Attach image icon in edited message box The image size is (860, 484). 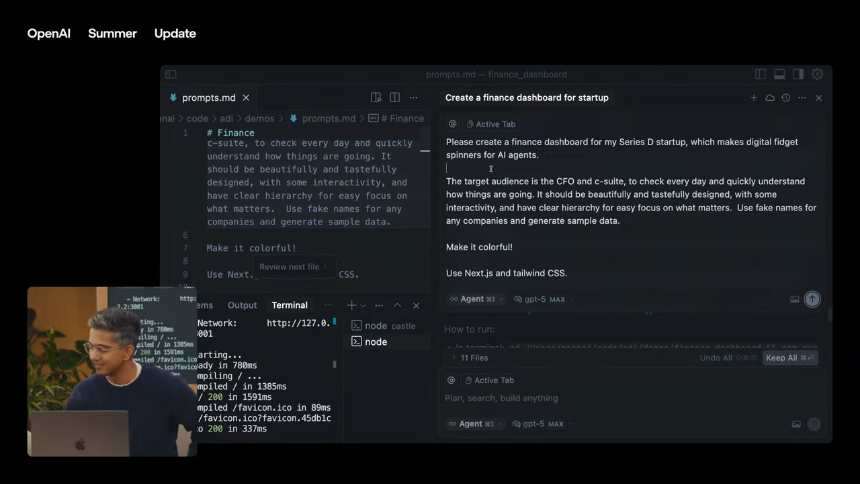794,299
